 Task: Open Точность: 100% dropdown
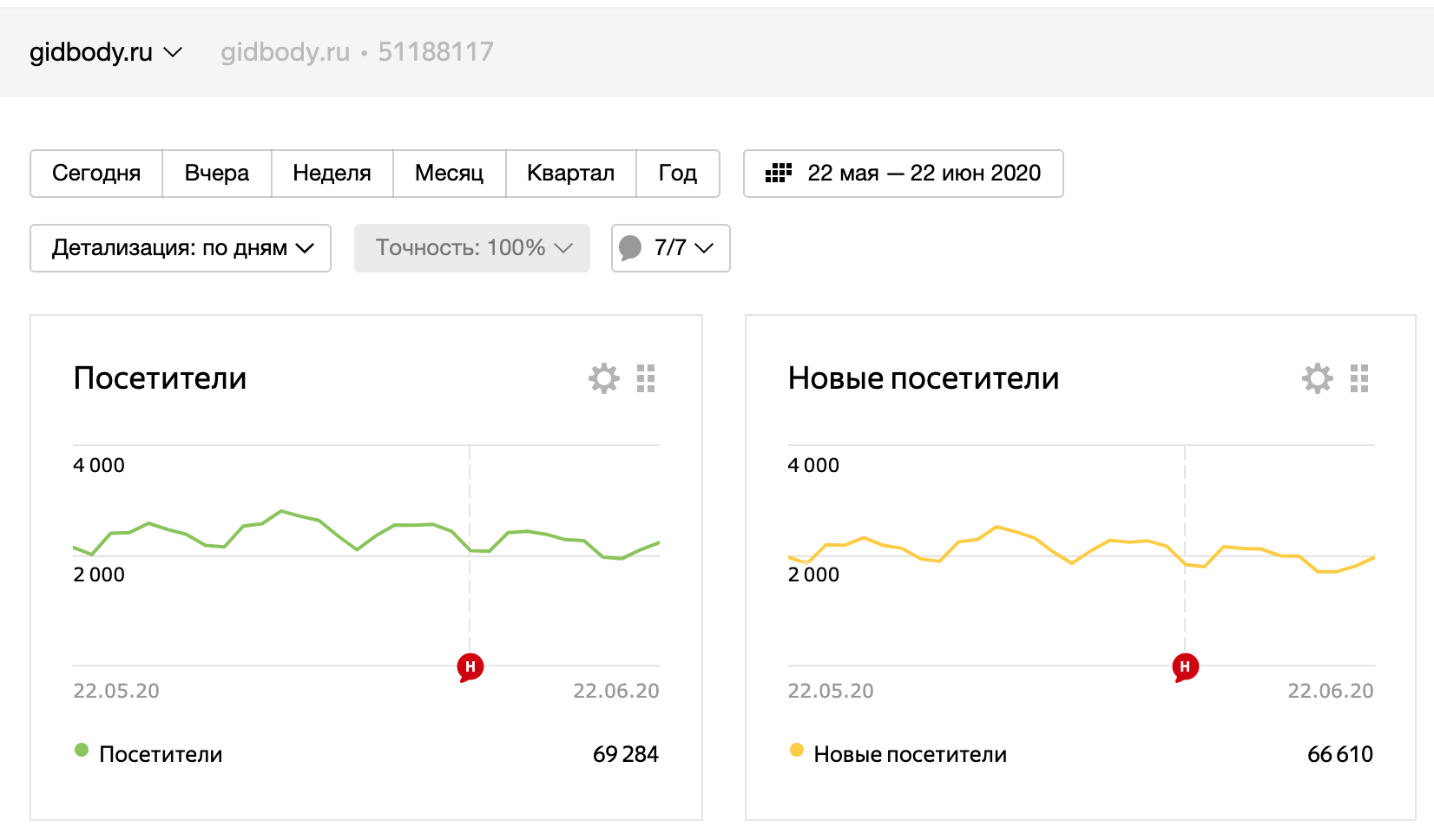click(472, 248)
